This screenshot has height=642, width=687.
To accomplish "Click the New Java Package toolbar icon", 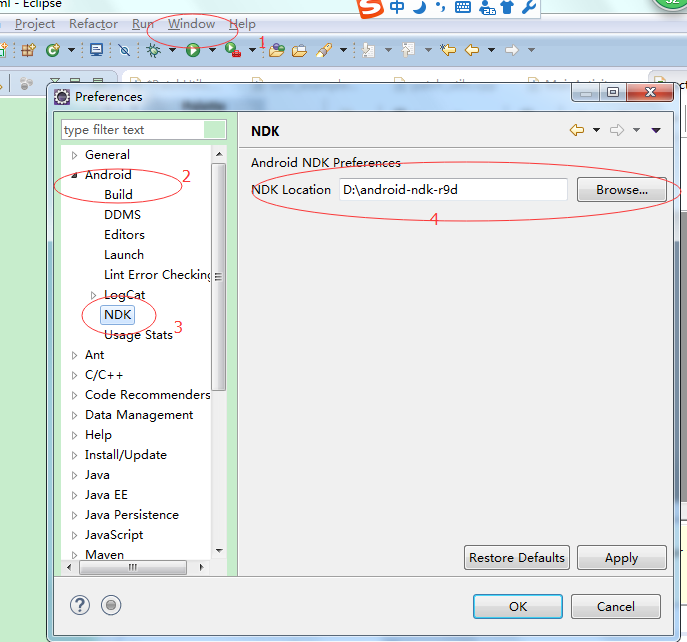I will tap(28, 50).
